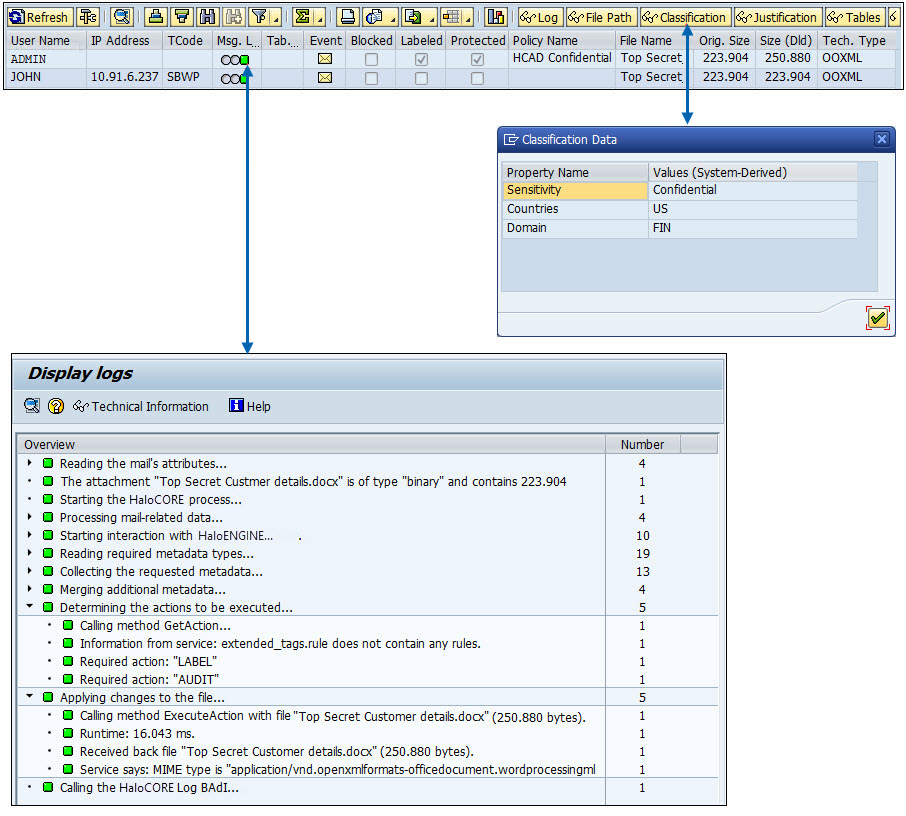Image resolution: width=906 pixels, height=816 pixels.
Task: Open the Find binoculars icon
Action: click(x=207, y=17)
